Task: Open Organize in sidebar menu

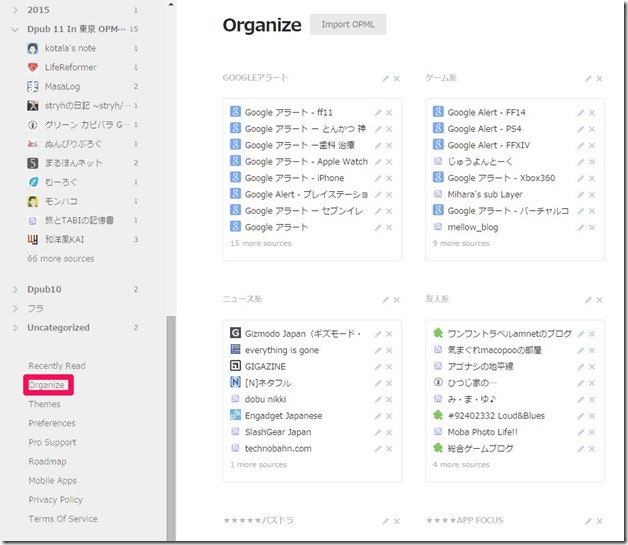Action: [x=46, y=385]
